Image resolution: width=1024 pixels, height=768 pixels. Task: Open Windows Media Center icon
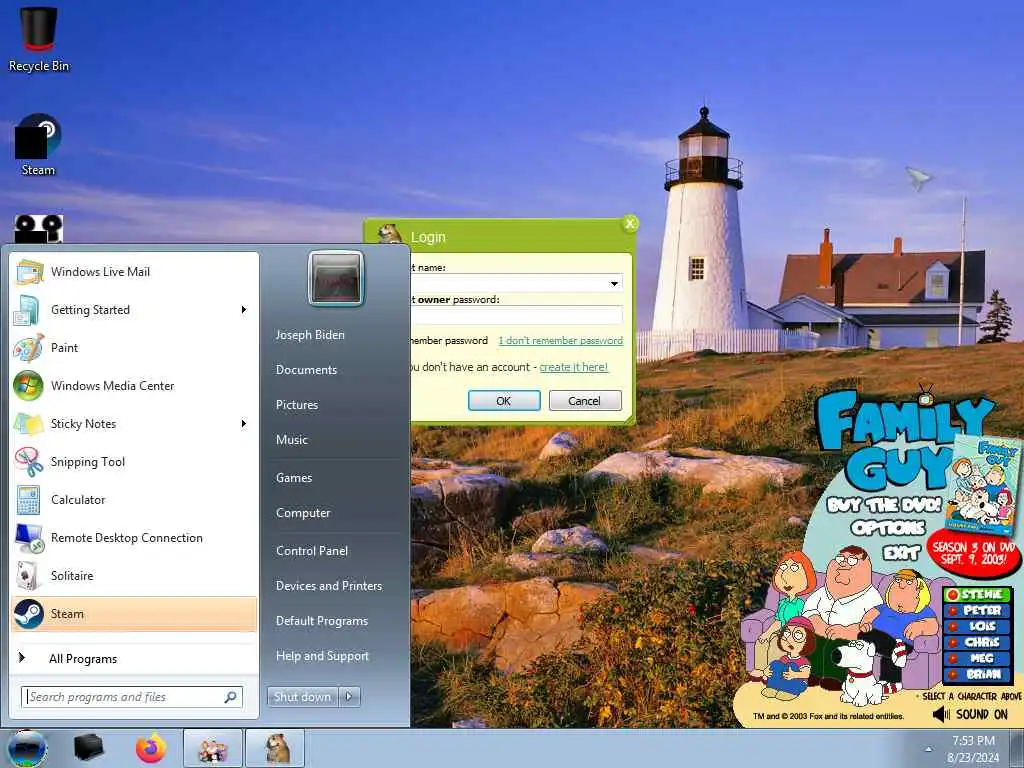pos(29,385)
